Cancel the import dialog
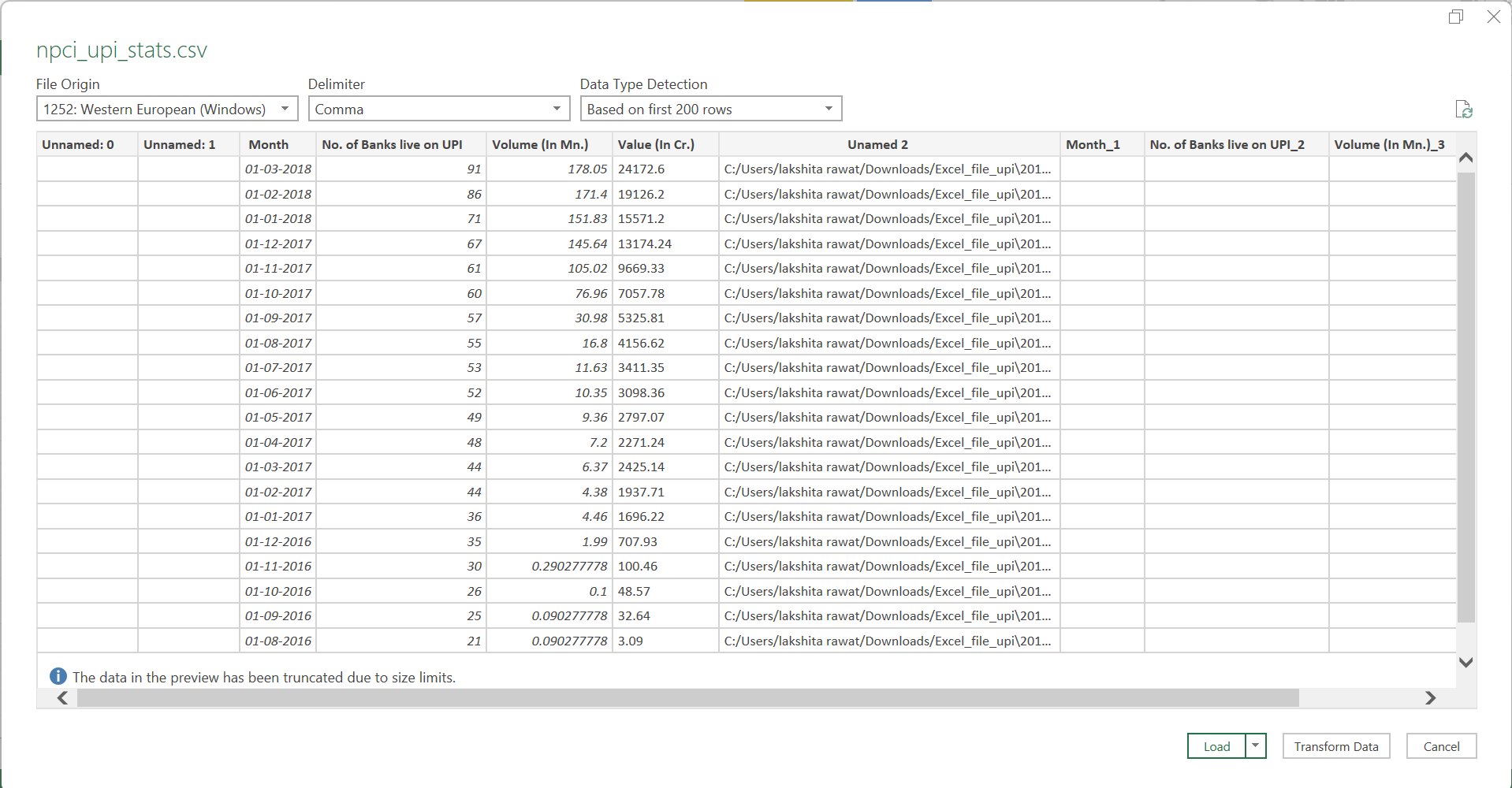The image size is (1512, 788). point(1441,746)
